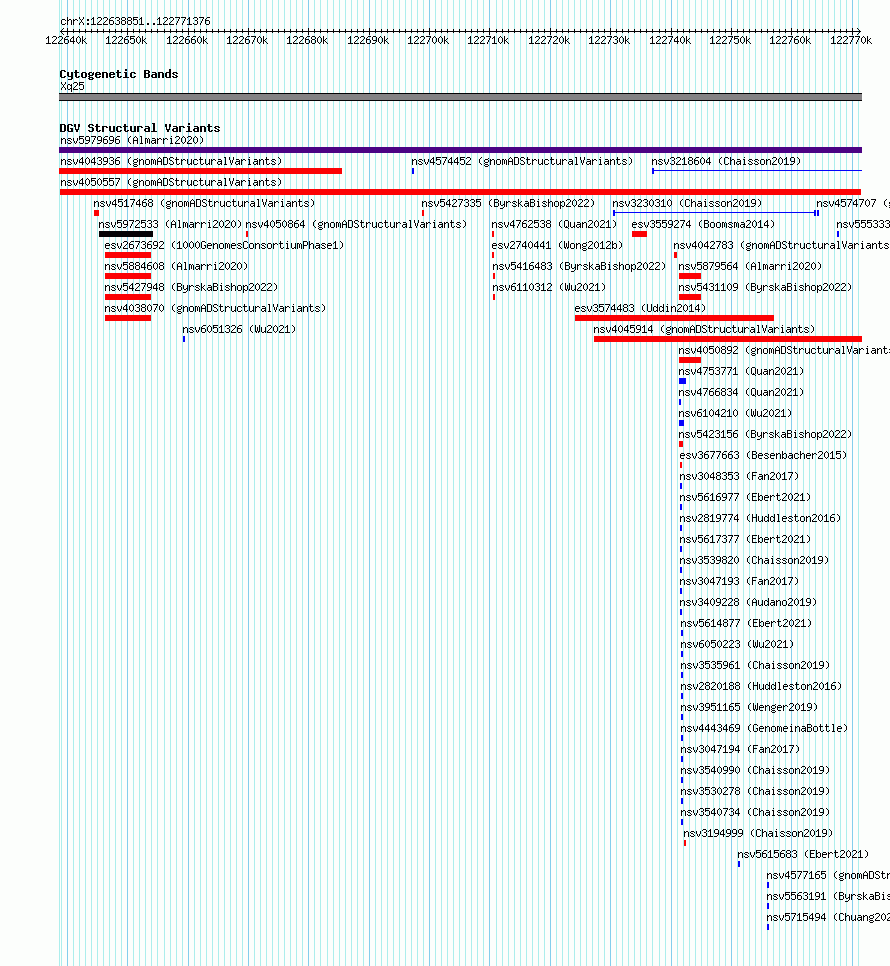Click the nsv4574452 gnomAD variant label

[522, 161]
